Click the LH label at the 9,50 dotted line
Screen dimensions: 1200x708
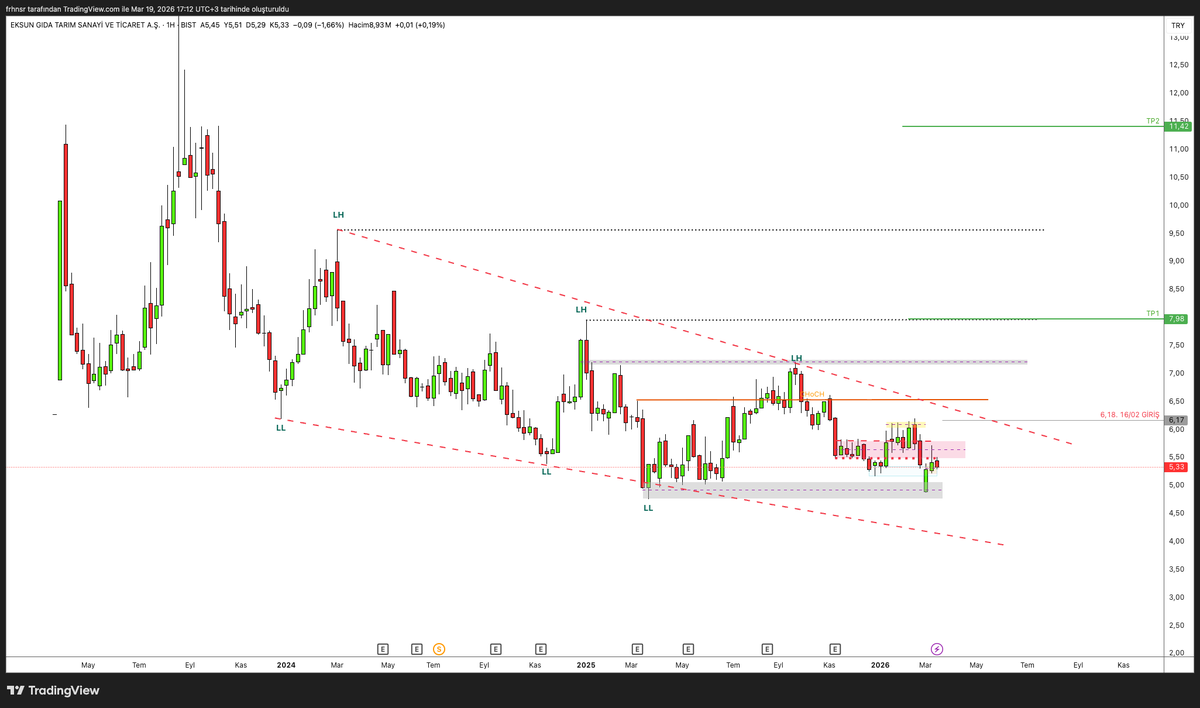point(338,215)
